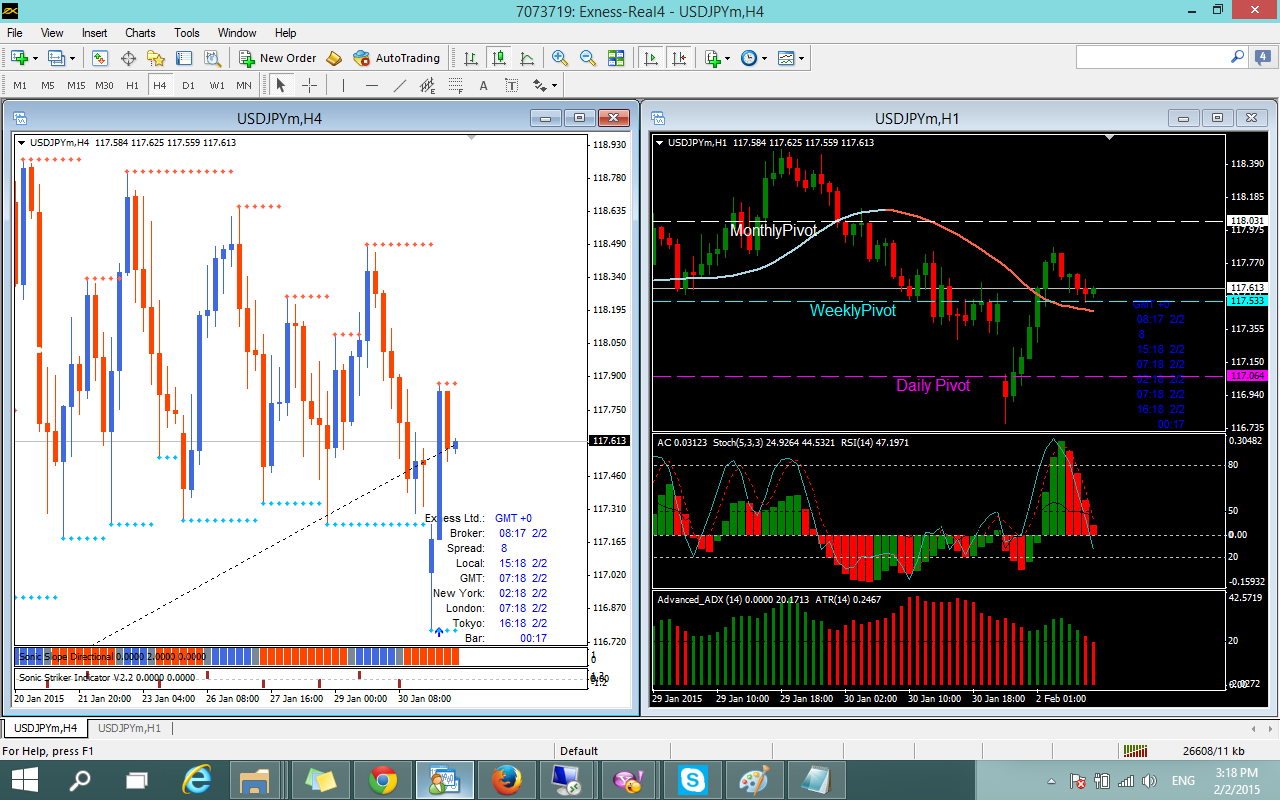Switch to W1 timeframe

pos(217,85)
